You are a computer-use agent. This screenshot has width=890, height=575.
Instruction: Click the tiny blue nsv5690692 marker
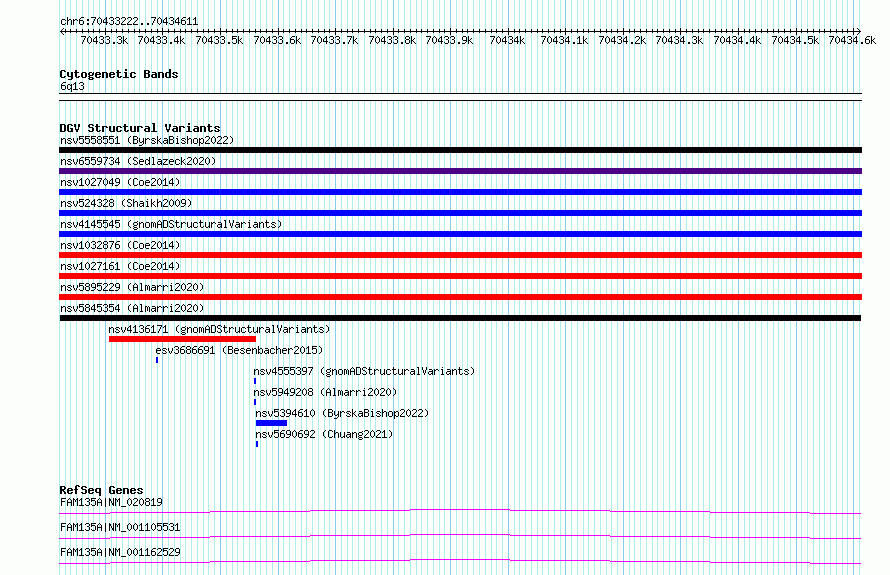[257, 444]
